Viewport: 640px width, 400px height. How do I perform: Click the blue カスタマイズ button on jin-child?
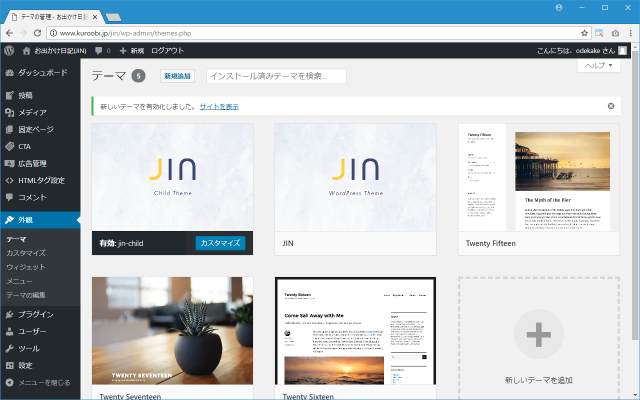tap(220, 243)
